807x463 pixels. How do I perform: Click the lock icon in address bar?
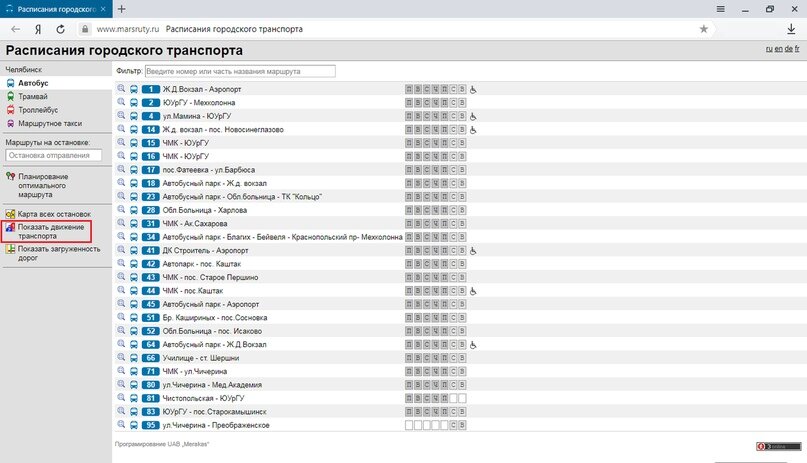coord(85,29)
